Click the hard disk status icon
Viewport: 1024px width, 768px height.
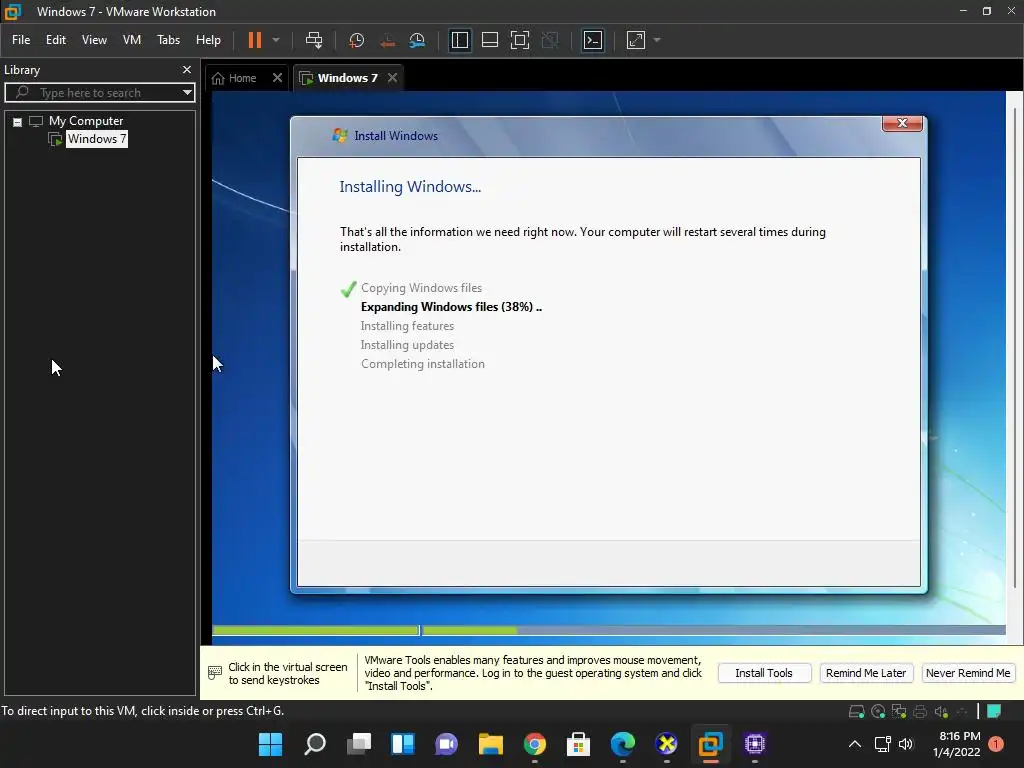click(856, 711)
